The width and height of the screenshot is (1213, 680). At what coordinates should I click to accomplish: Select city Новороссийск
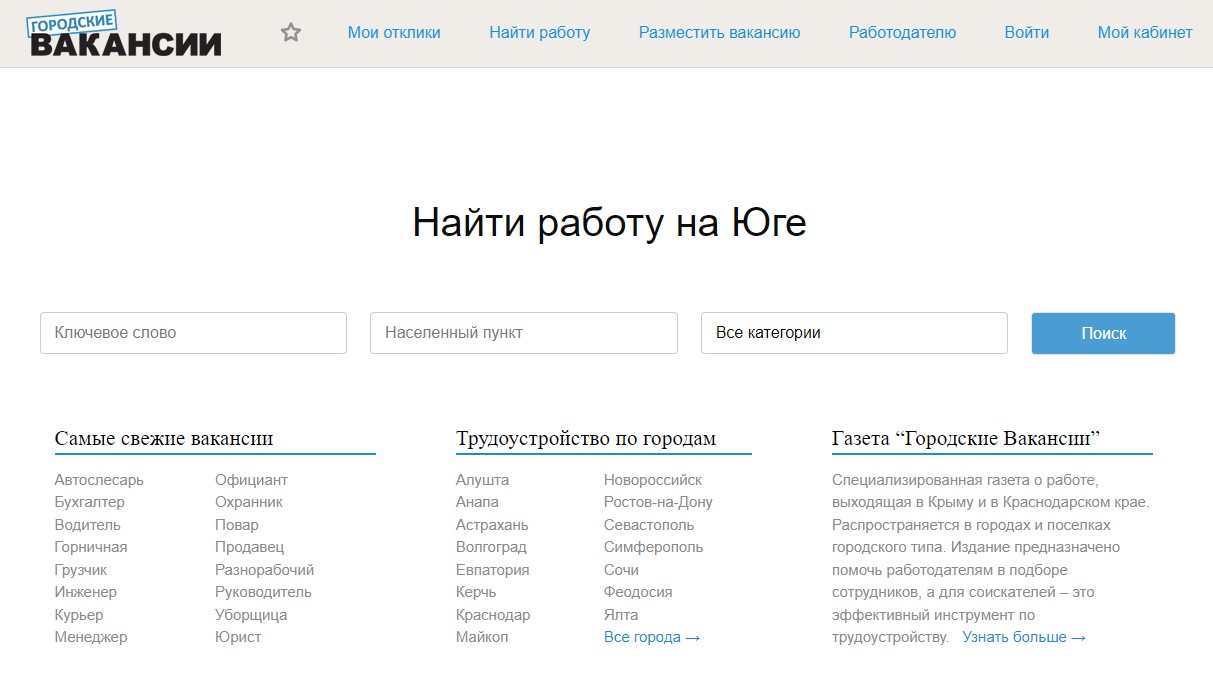pyautogui.click(x=653, y=480)
